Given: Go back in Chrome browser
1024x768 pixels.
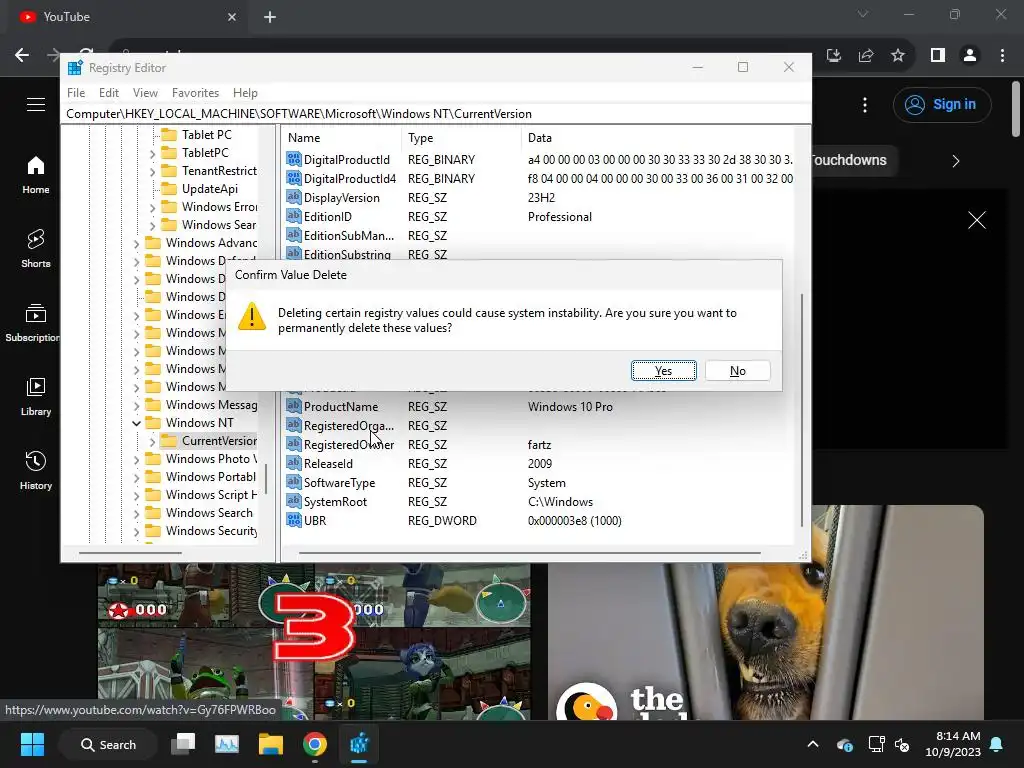Looking at the screenshot, I should pyautogui.click(x=22, y=56).
